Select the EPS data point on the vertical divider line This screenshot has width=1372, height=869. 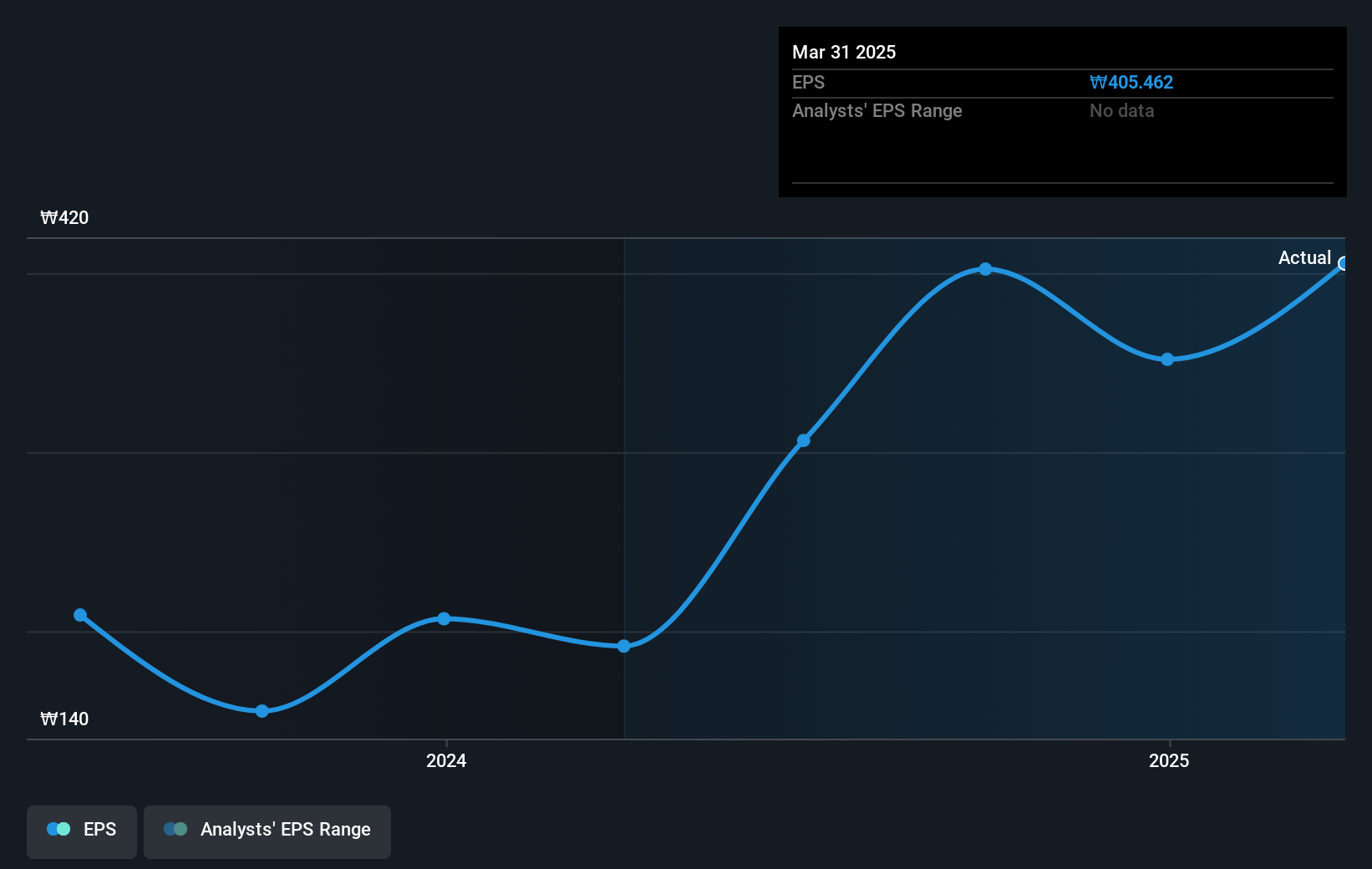coord(624,646)
